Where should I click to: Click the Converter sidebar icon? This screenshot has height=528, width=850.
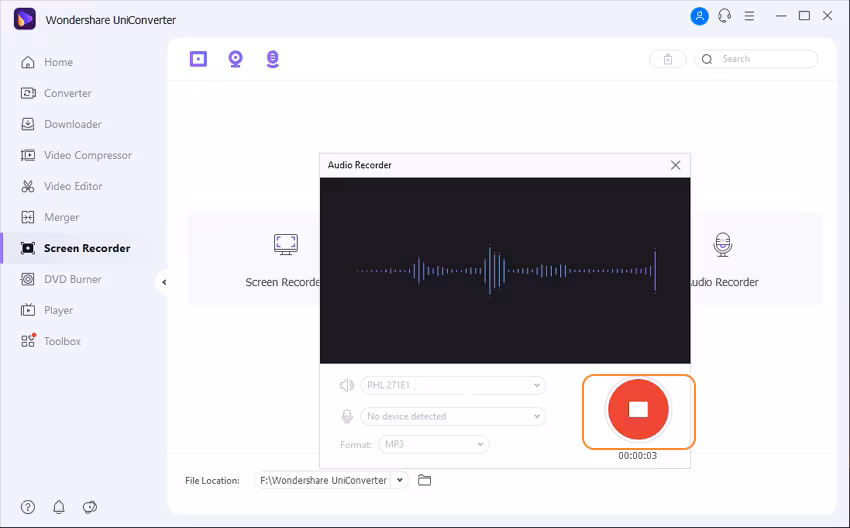(28, 93)
